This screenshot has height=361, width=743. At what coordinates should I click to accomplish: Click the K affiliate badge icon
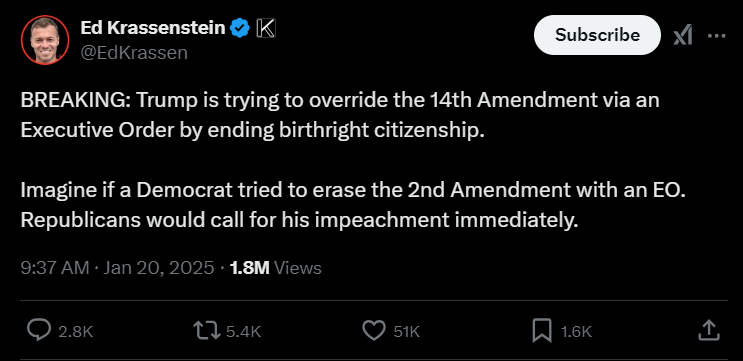pos(266,28)
